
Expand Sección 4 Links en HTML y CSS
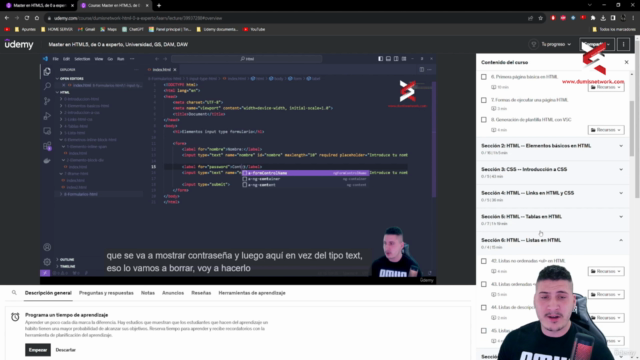553,196
